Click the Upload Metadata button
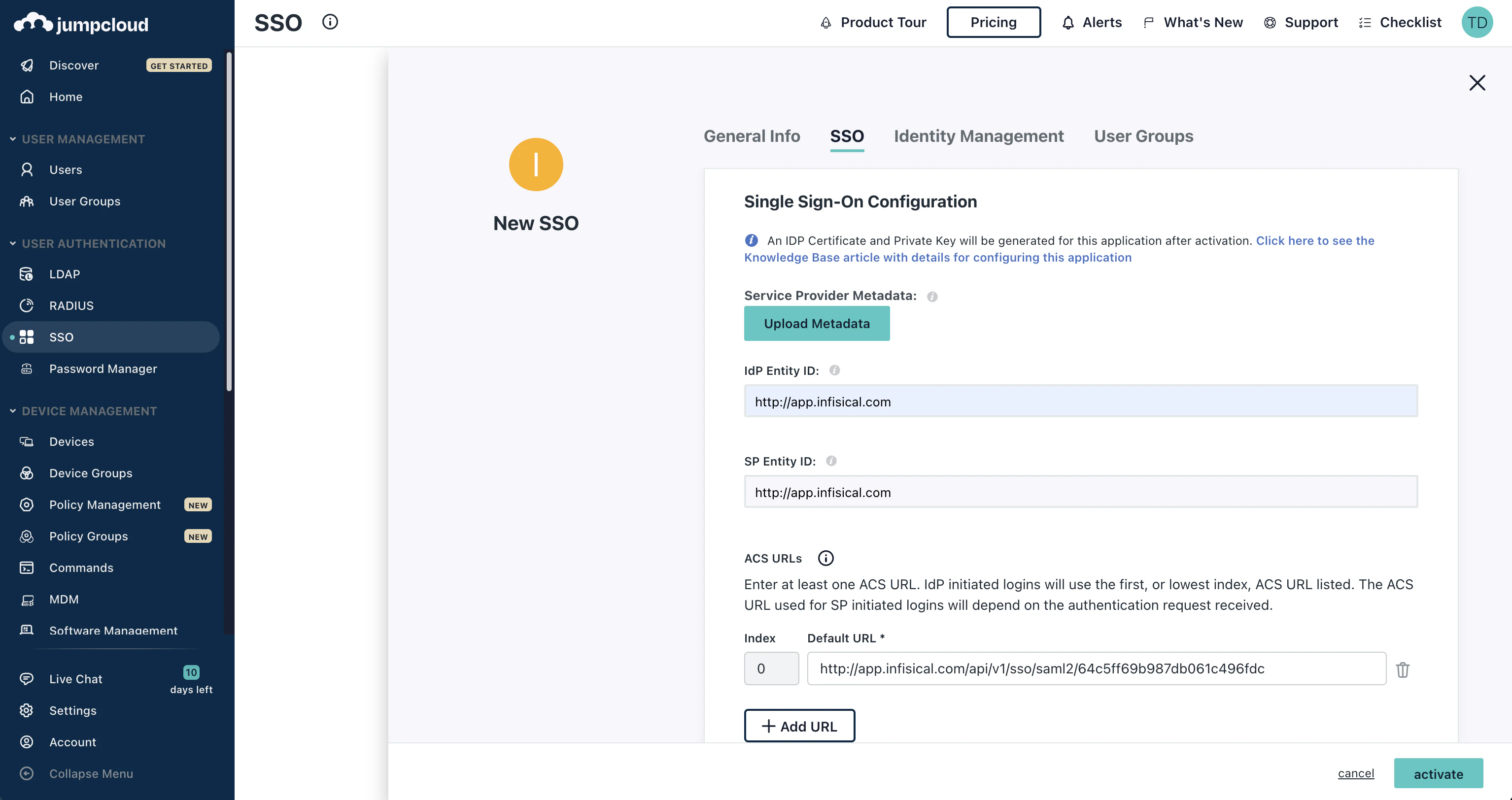The height and width of the screenshot is (800, 1512). coord(817,323)
